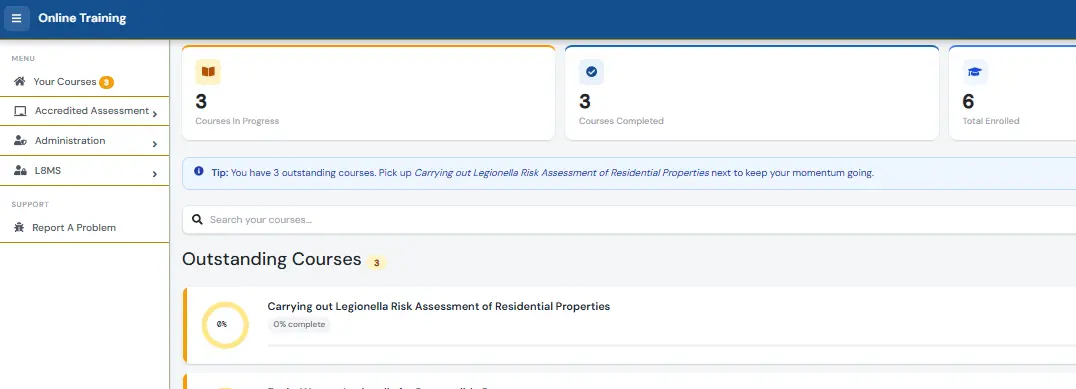
Task: Toggle the hamburger menu button
Action: click(x=16, y=19)
